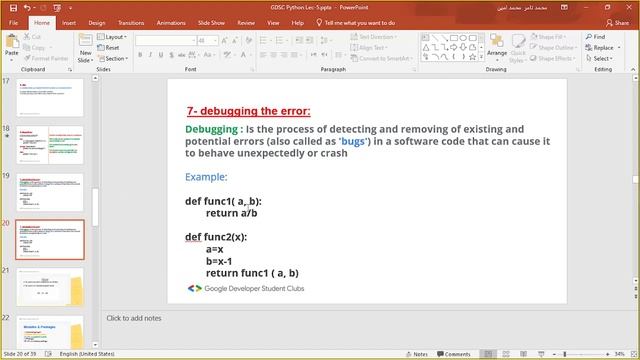Select the Oval shape in the shapes gallery
The image size is (640, 360).
[x=463, y=38]
